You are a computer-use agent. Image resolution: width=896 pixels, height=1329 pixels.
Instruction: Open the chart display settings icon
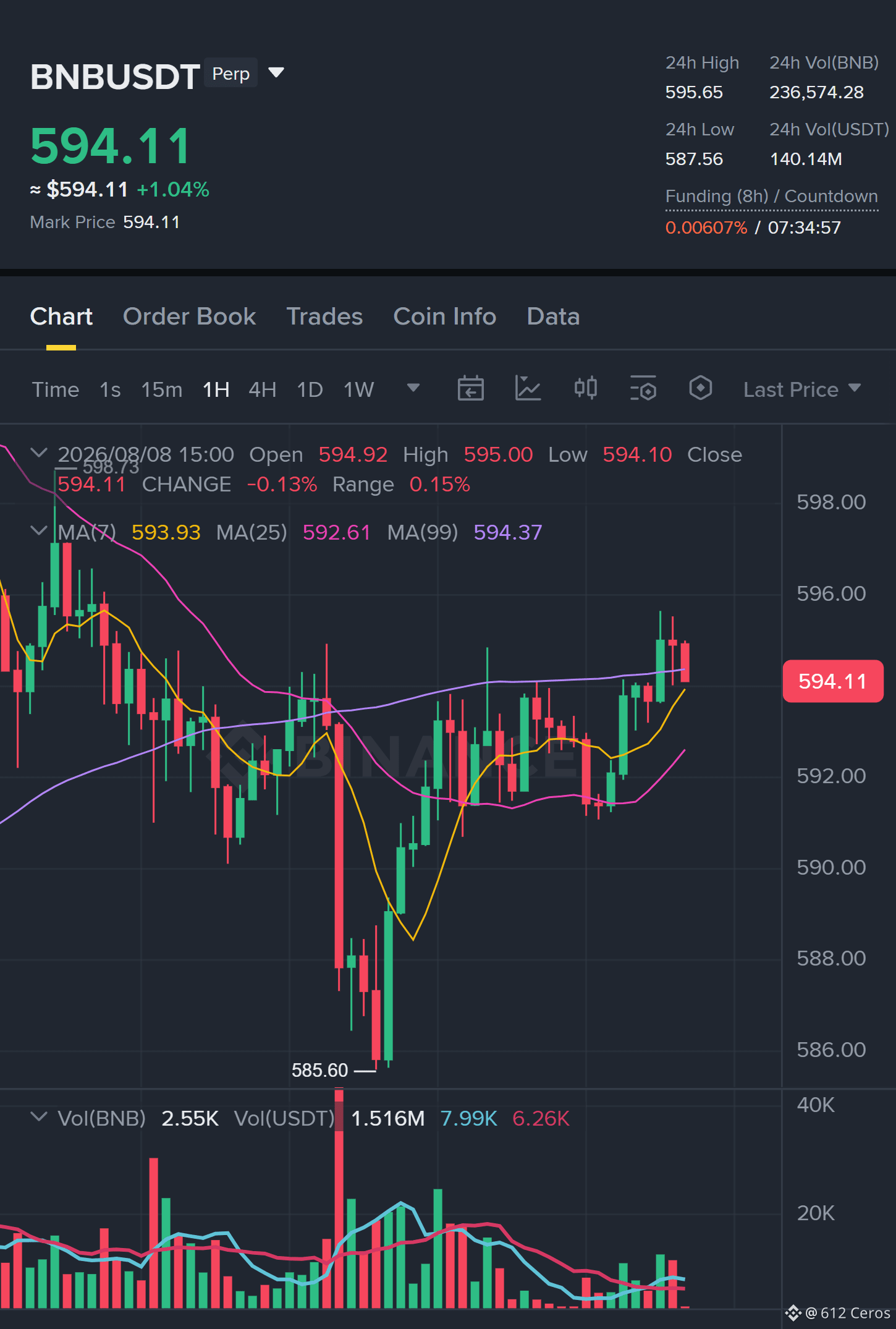(643, 389)
